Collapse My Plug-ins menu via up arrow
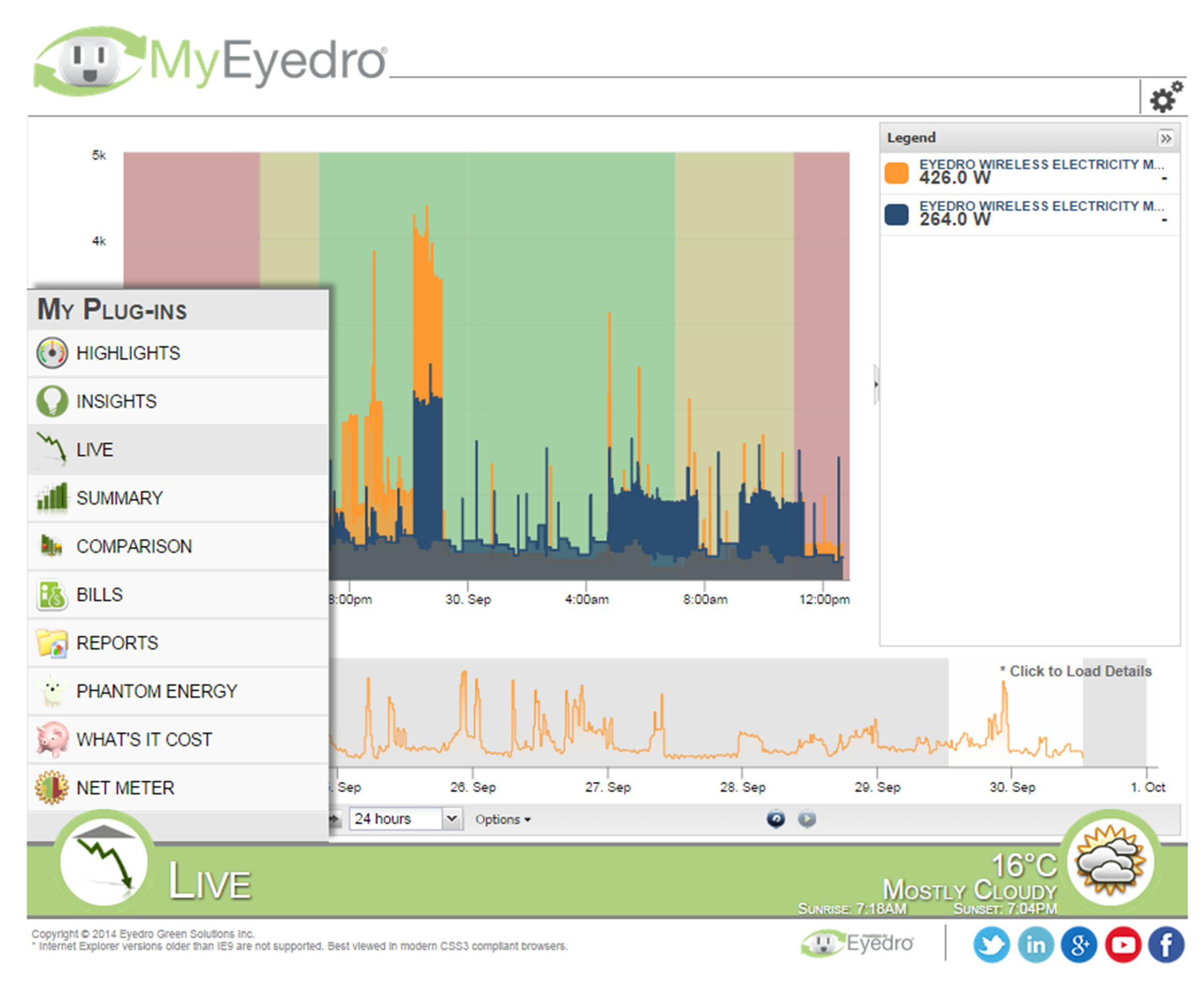Viewport: 1204px width, 987px height. 103,831
